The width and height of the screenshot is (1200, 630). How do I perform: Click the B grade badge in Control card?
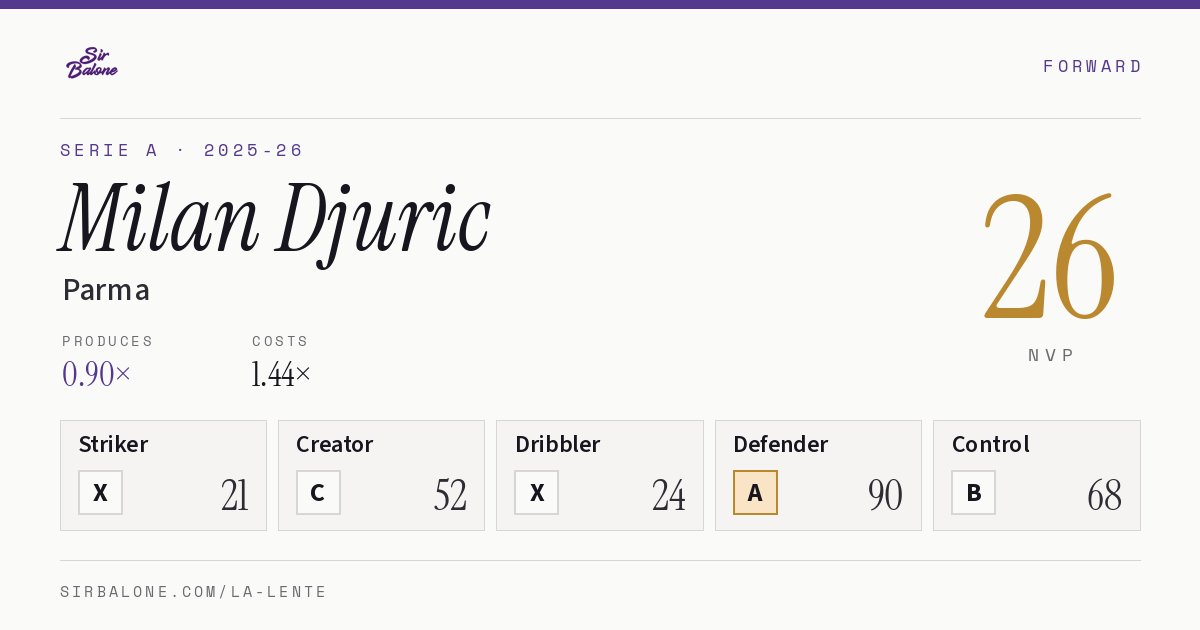(x=973, y=493)
